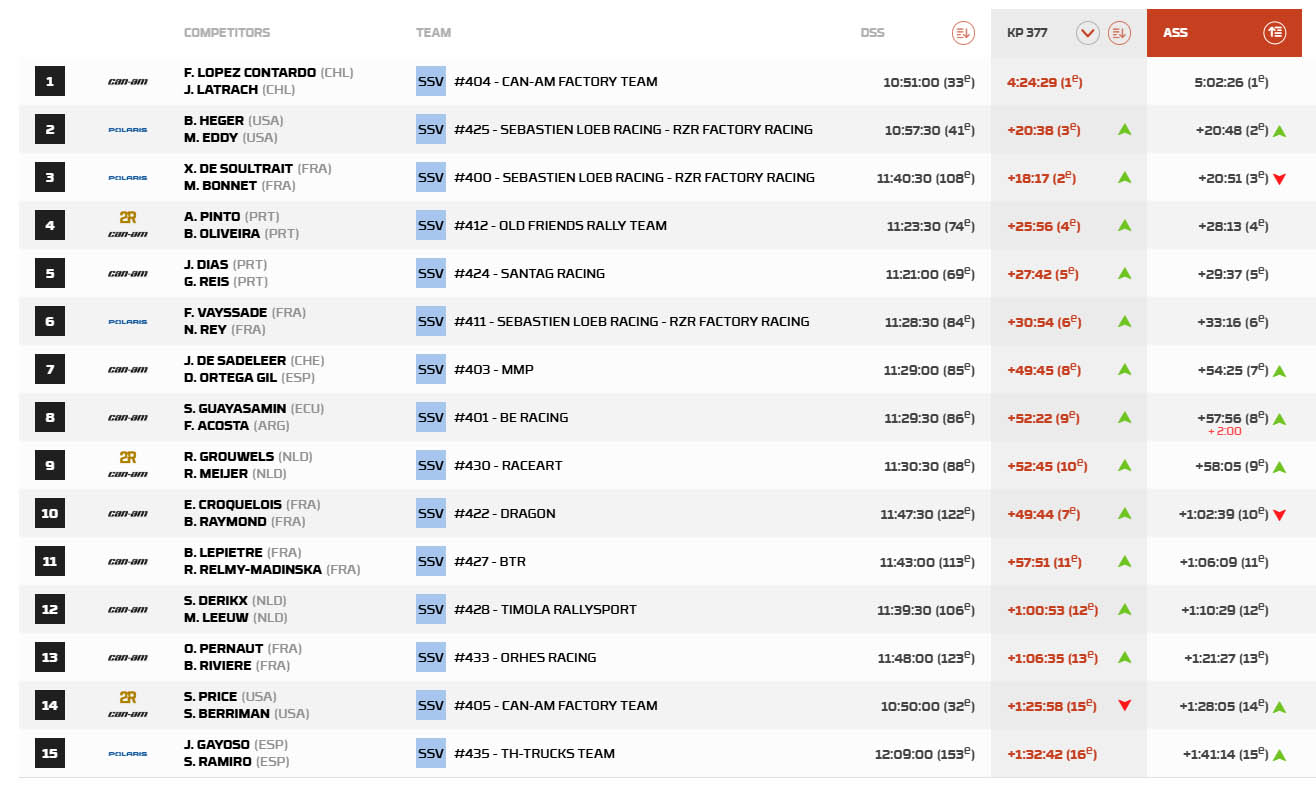Click the green up arrow beside +20:48 ASS time
This screenshot has height=796, width=1316.
click(x=1279, y=131)
